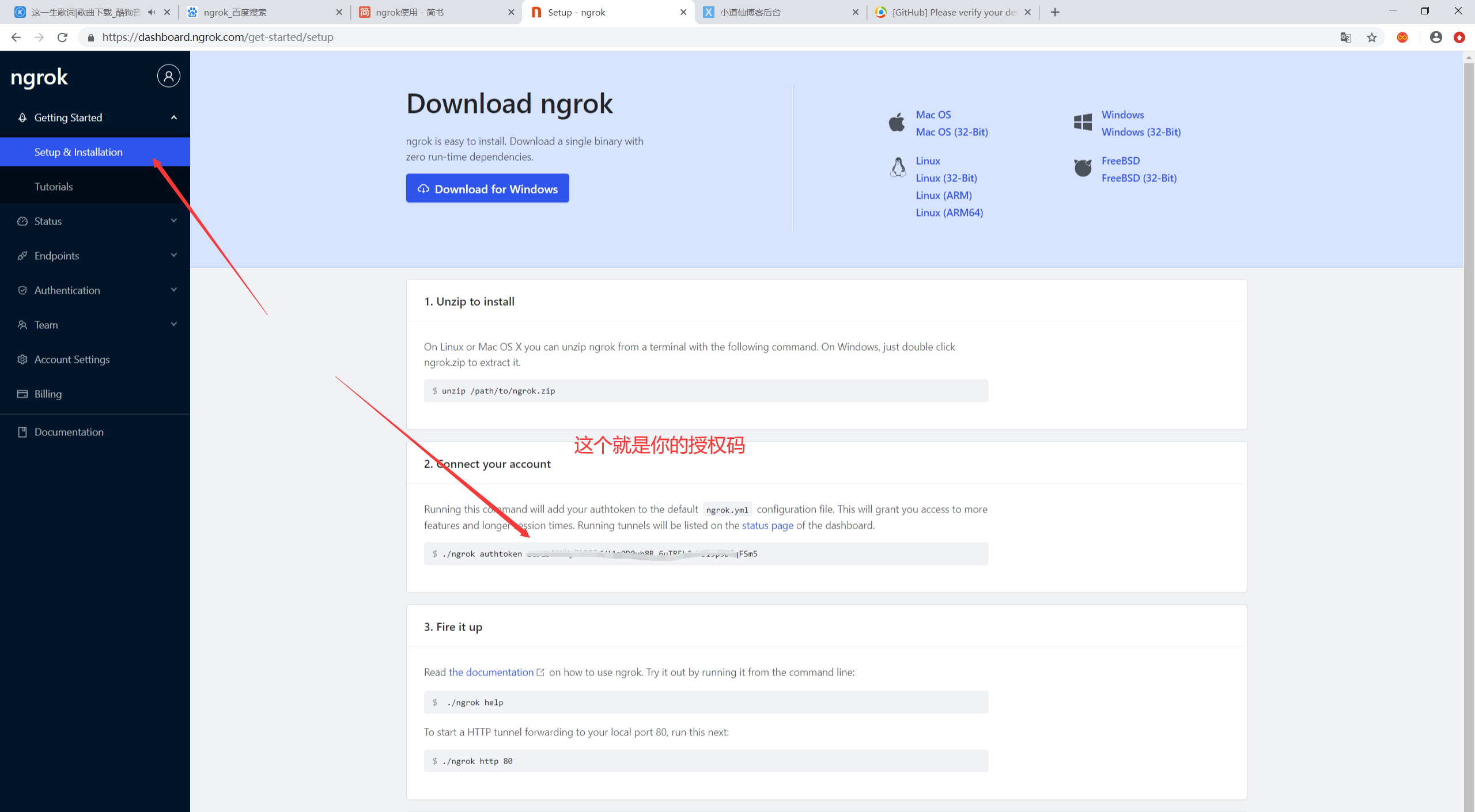Open a new browser tab
The height and width of the screenshot is (812, 1475).
(x=1055, y=12)
